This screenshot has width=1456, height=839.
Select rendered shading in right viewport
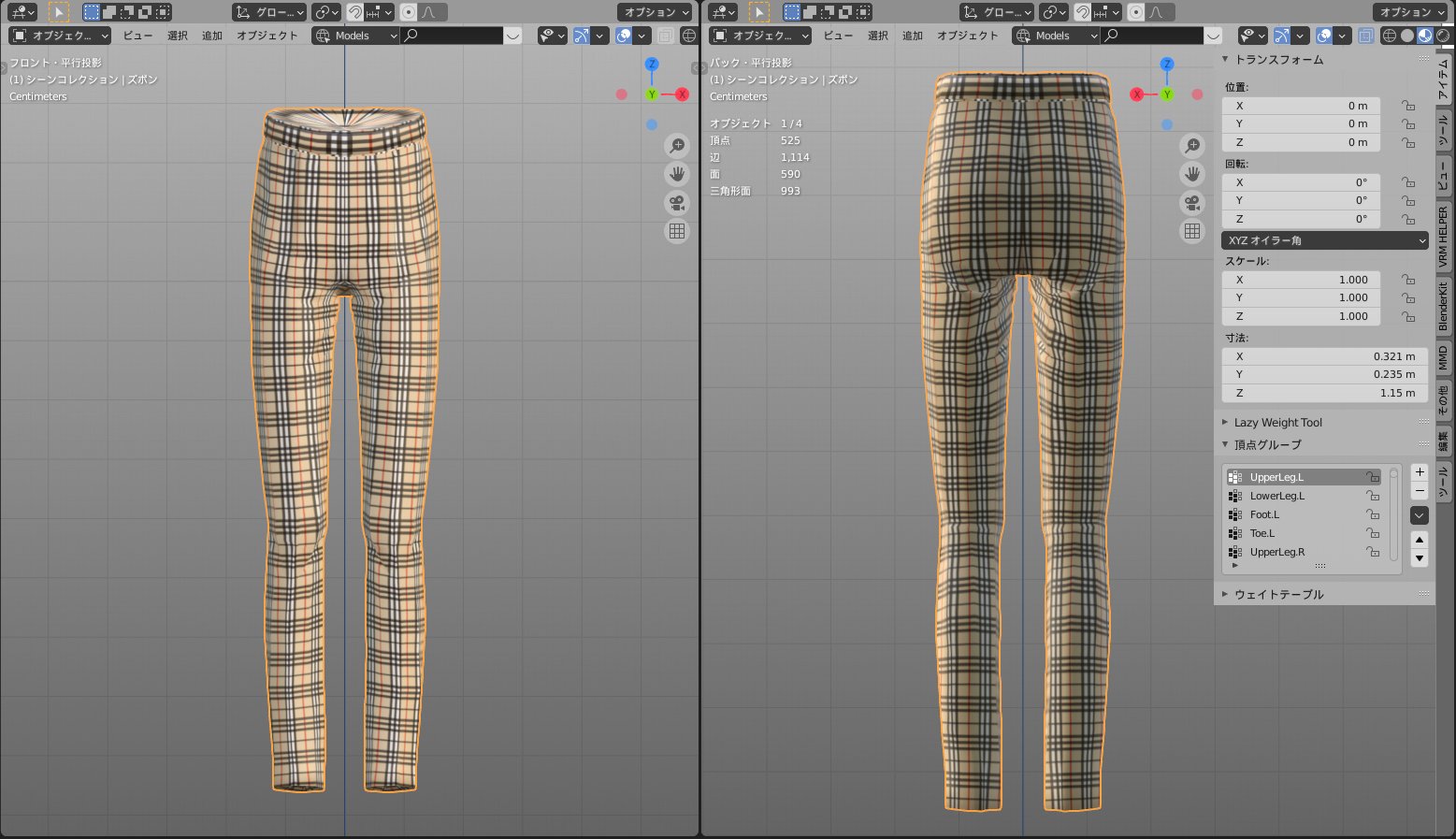1442,36
